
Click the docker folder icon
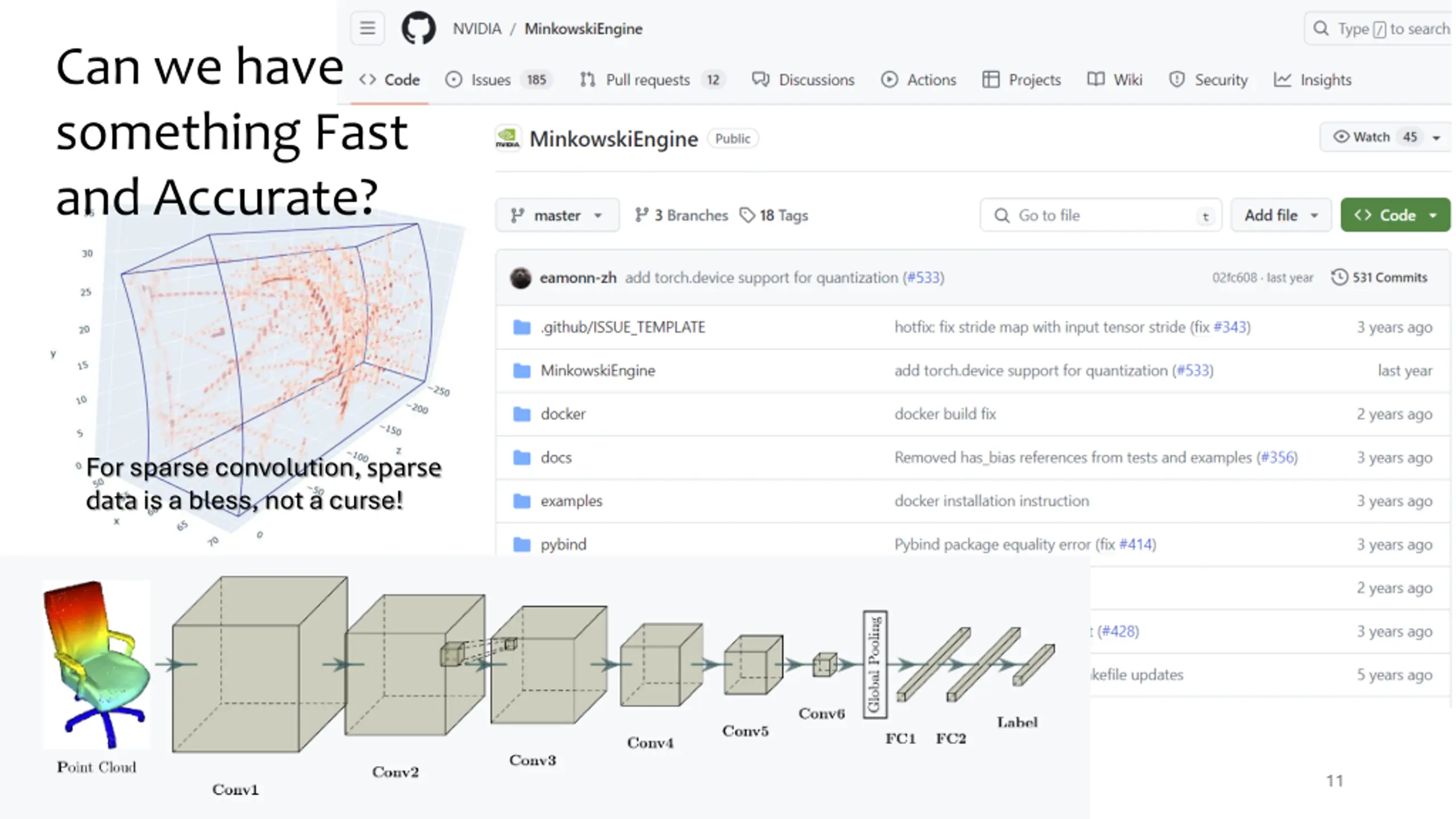coord(522,414)
